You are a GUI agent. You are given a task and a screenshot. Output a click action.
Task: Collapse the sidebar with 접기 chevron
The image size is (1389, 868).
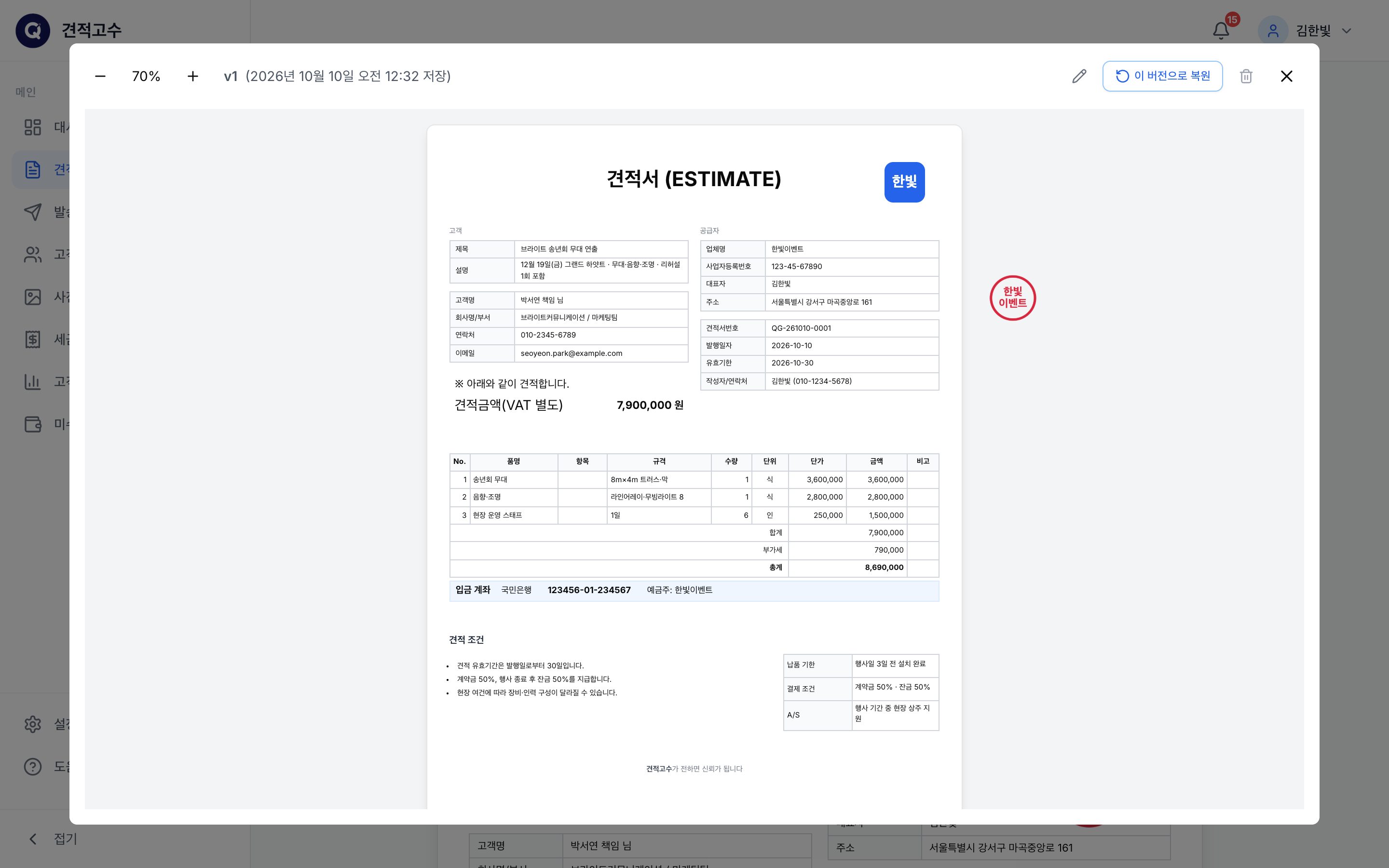[x=33, y=839]
